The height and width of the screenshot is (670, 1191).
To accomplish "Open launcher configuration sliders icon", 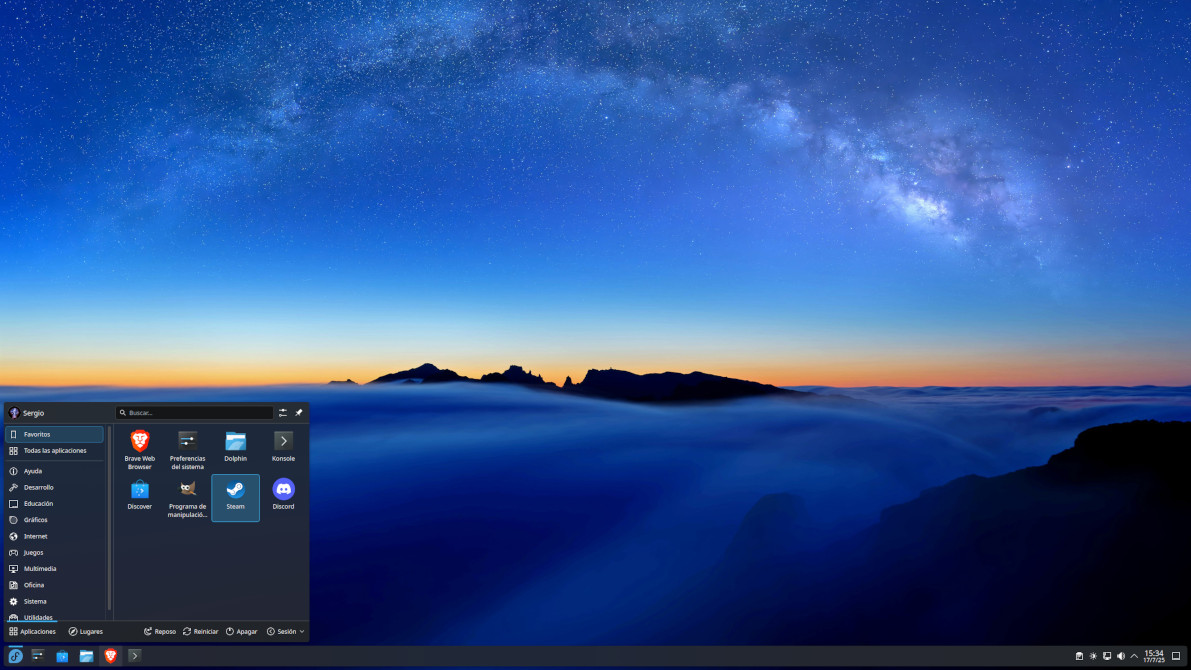I will [283, 412].
